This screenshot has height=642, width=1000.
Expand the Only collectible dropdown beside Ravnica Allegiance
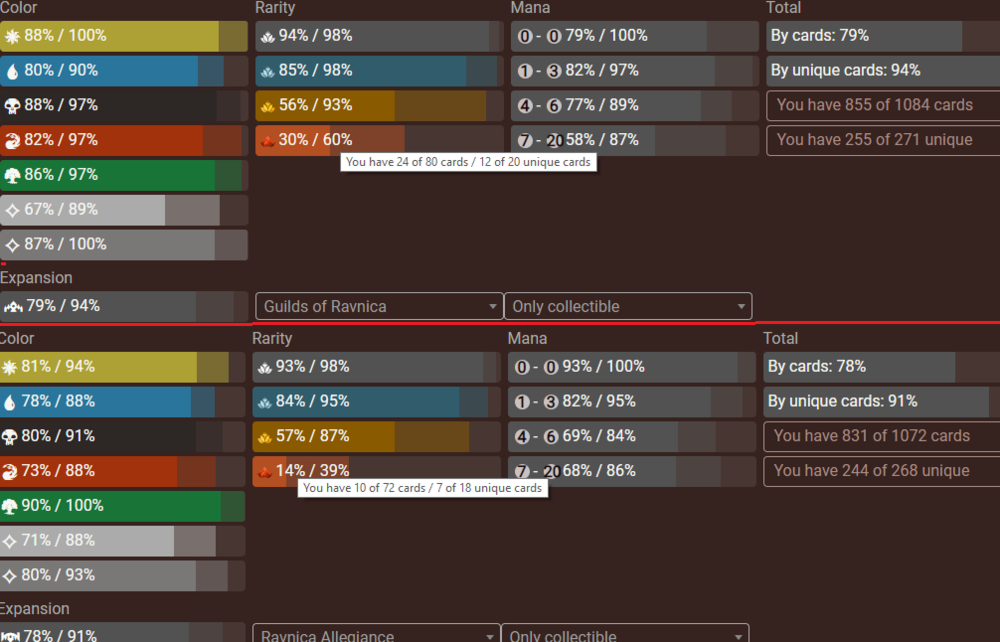tap(625, 635)
